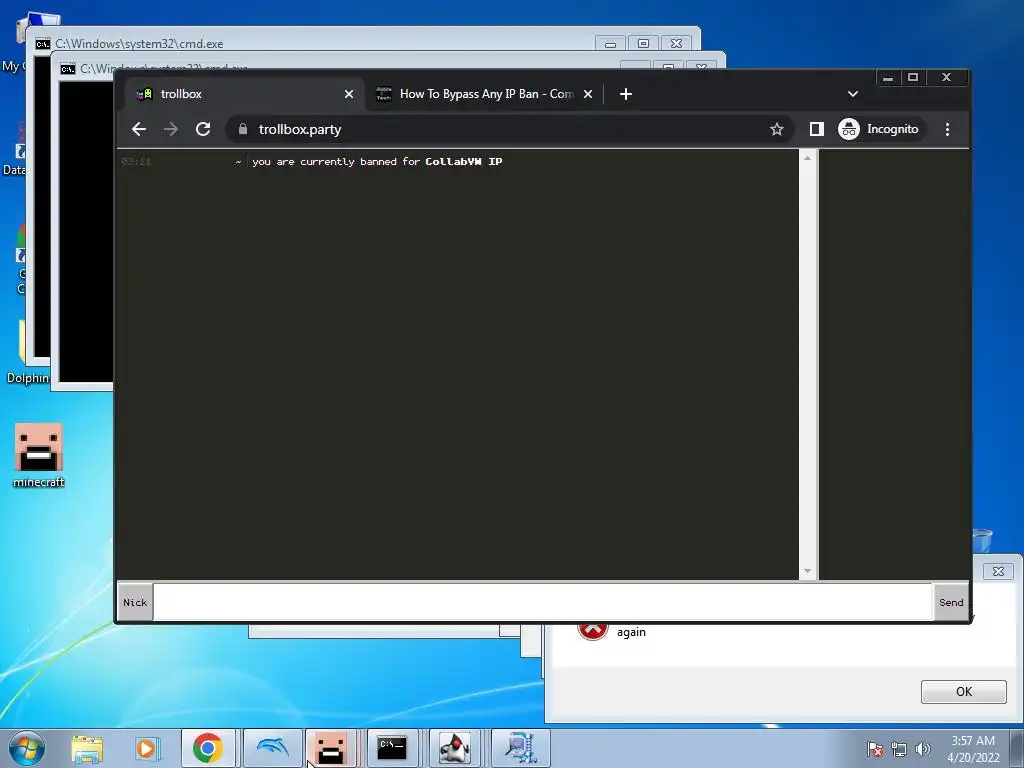1024x768 pixels.
Task: Launch Windows Media Player from the taskbar
Action: 148,748
